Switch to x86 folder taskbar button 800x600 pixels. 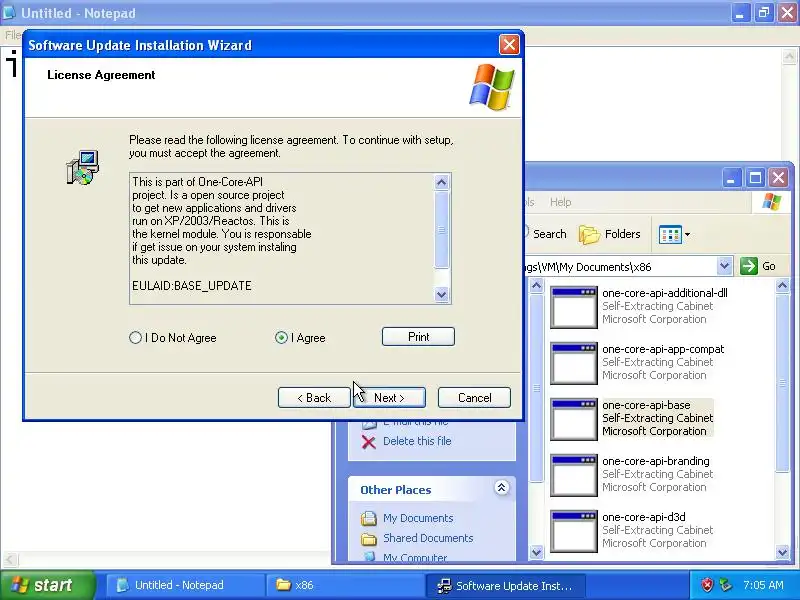345,585
